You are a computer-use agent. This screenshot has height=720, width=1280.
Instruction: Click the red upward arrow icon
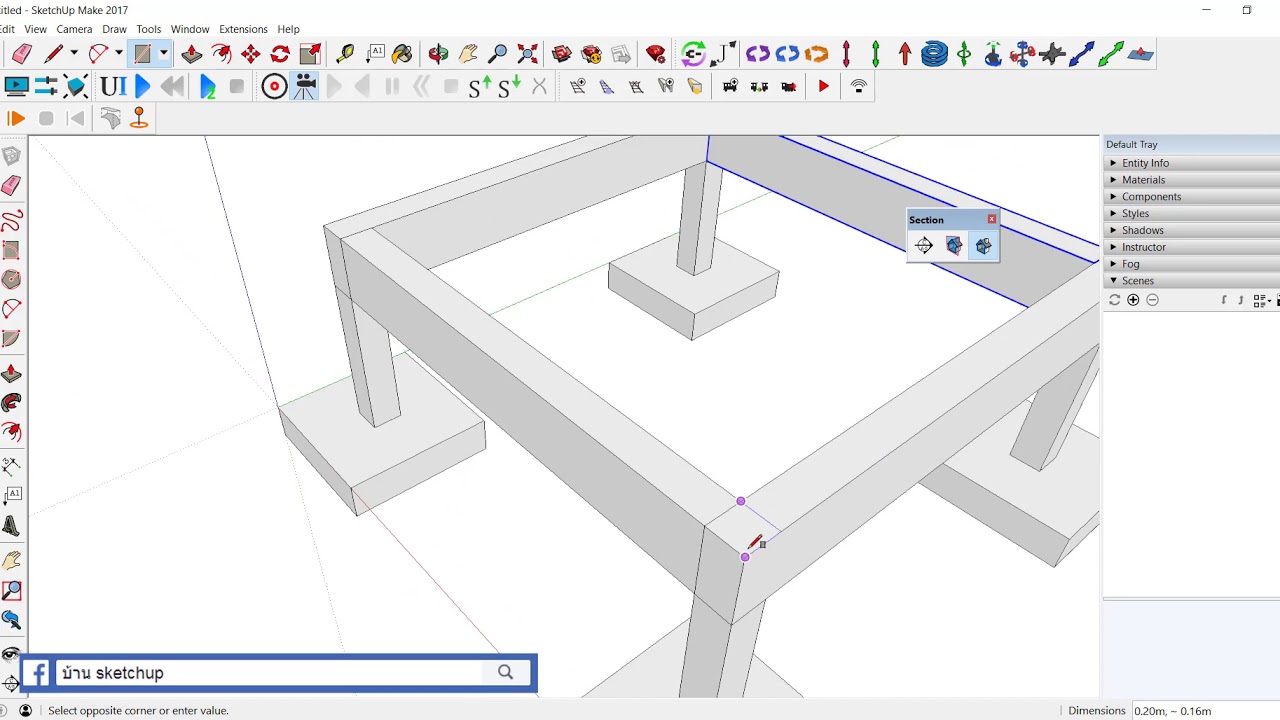[904, 54]
